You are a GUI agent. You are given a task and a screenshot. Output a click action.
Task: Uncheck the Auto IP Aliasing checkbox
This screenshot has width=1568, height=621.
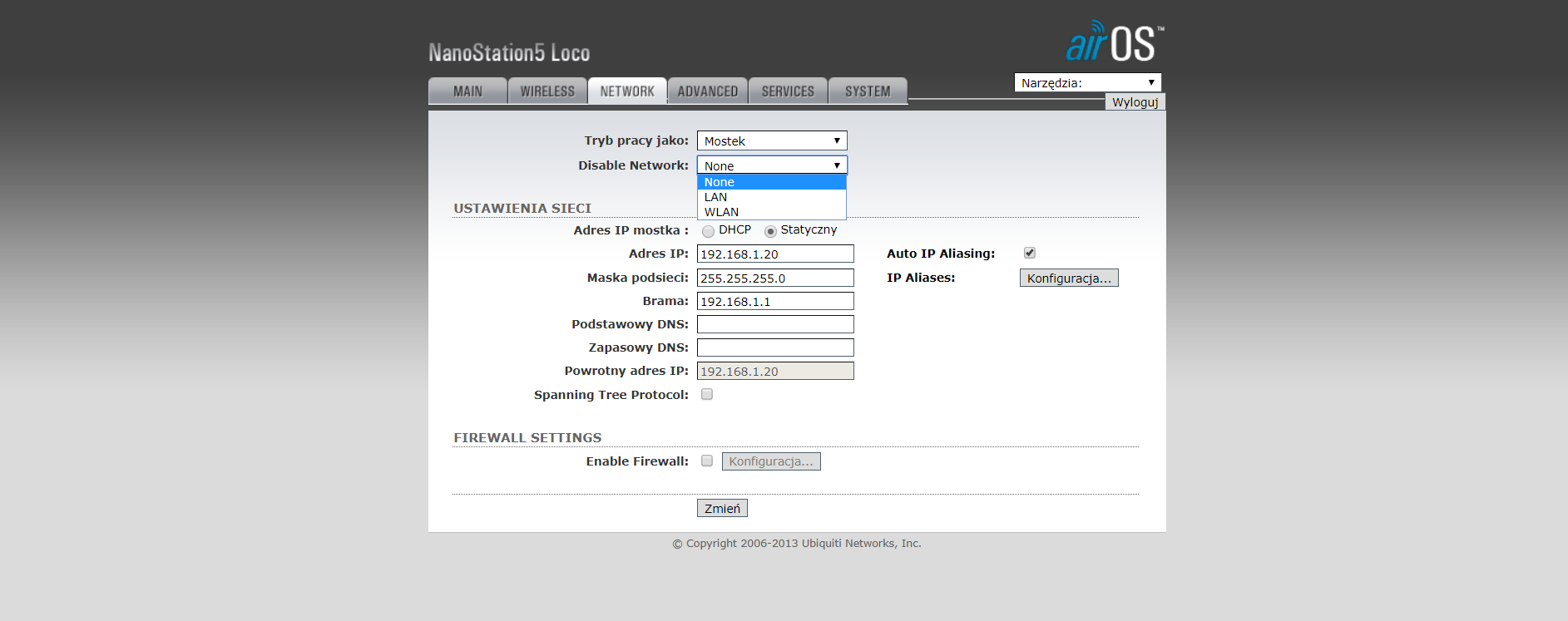pos(1030,253)
